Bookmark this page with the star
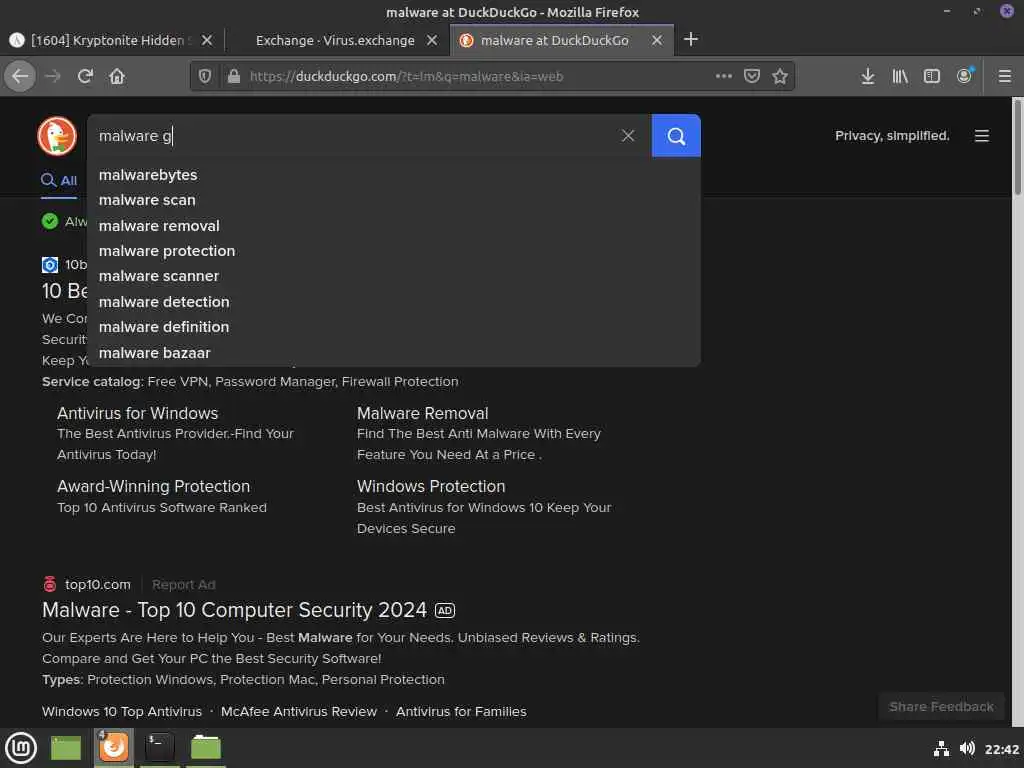Viewport: 1024px width, 768px height. point(780,76)
